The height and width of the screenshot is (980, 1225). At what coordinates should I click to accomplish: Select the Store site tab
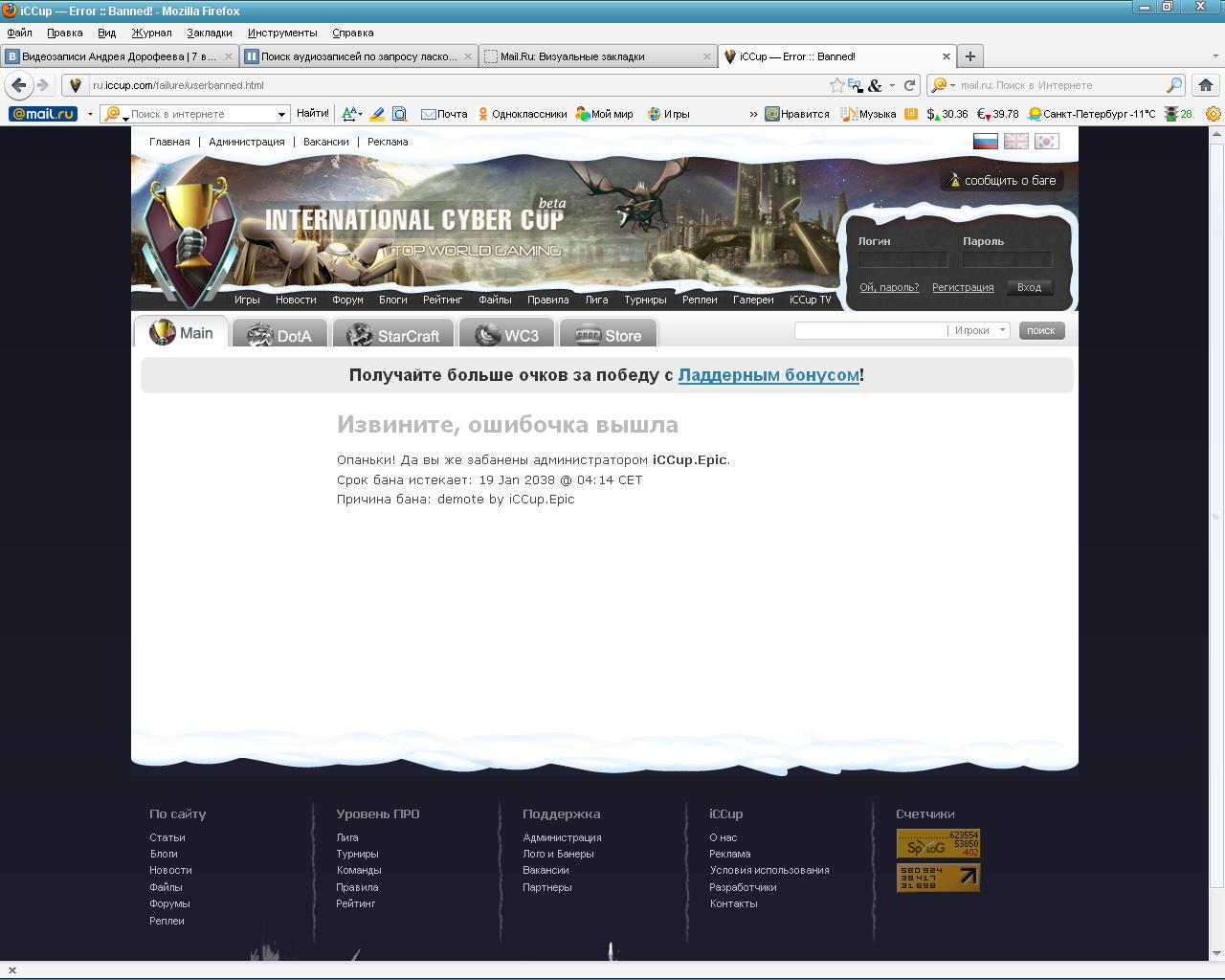608,334
